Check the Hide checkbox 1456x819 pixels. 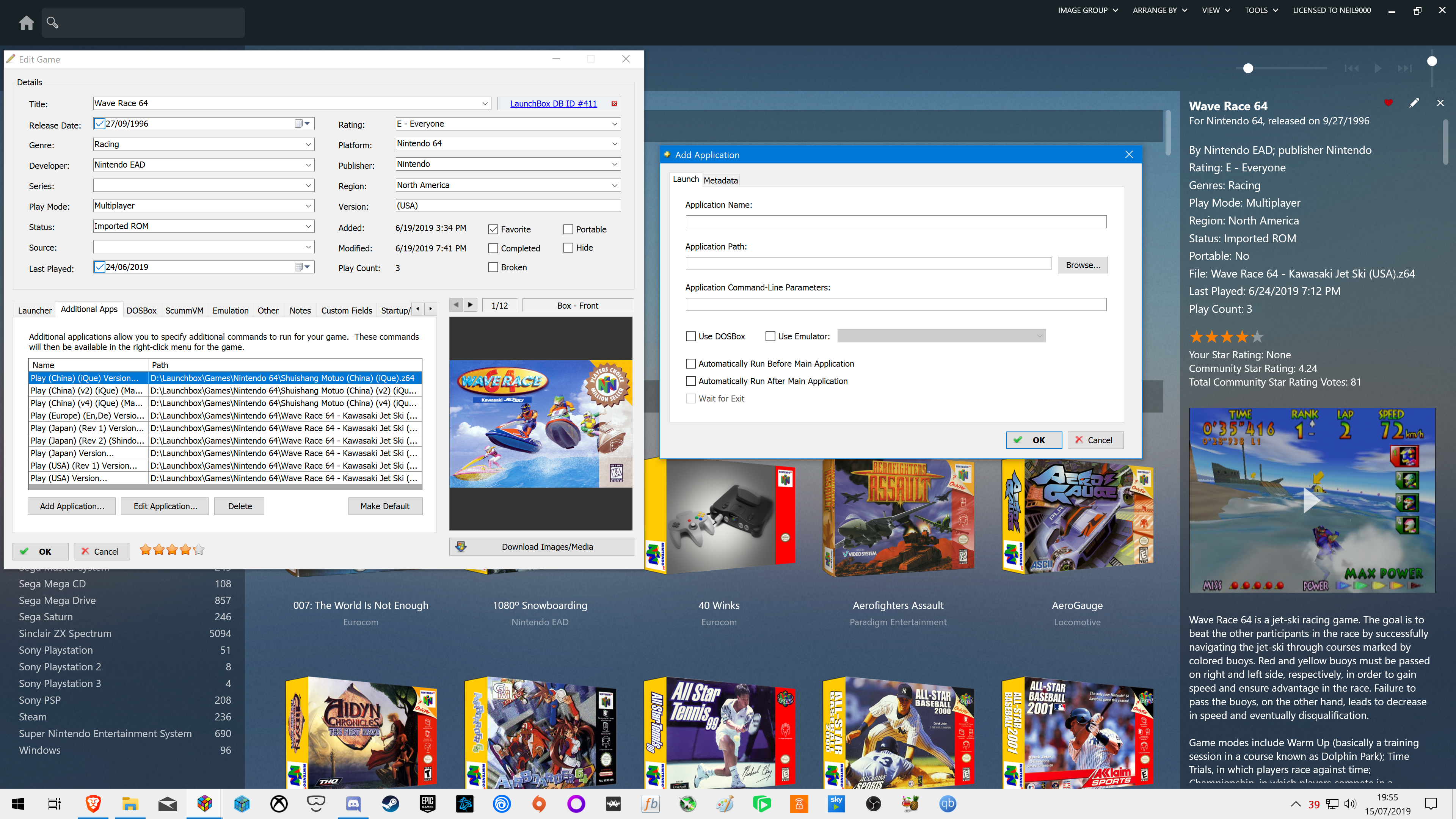tap(569, 248)
